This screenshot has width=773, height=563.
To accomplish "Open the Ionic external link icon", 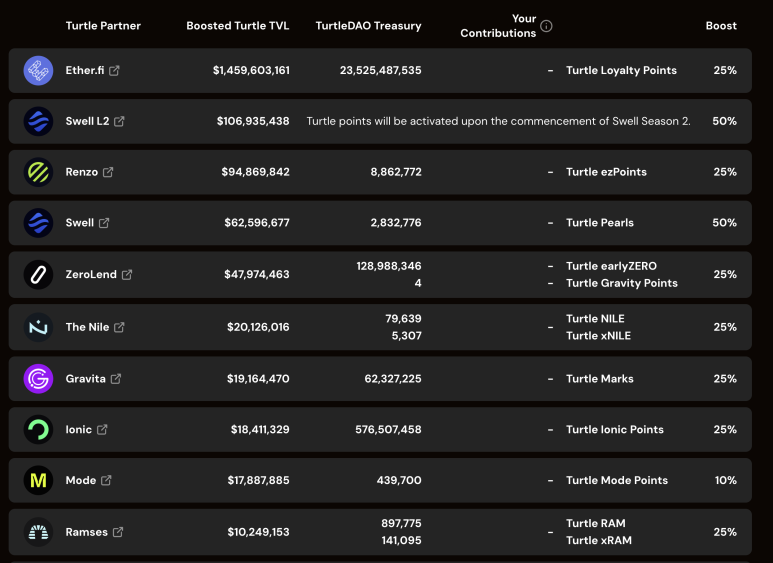I will 102,429.
